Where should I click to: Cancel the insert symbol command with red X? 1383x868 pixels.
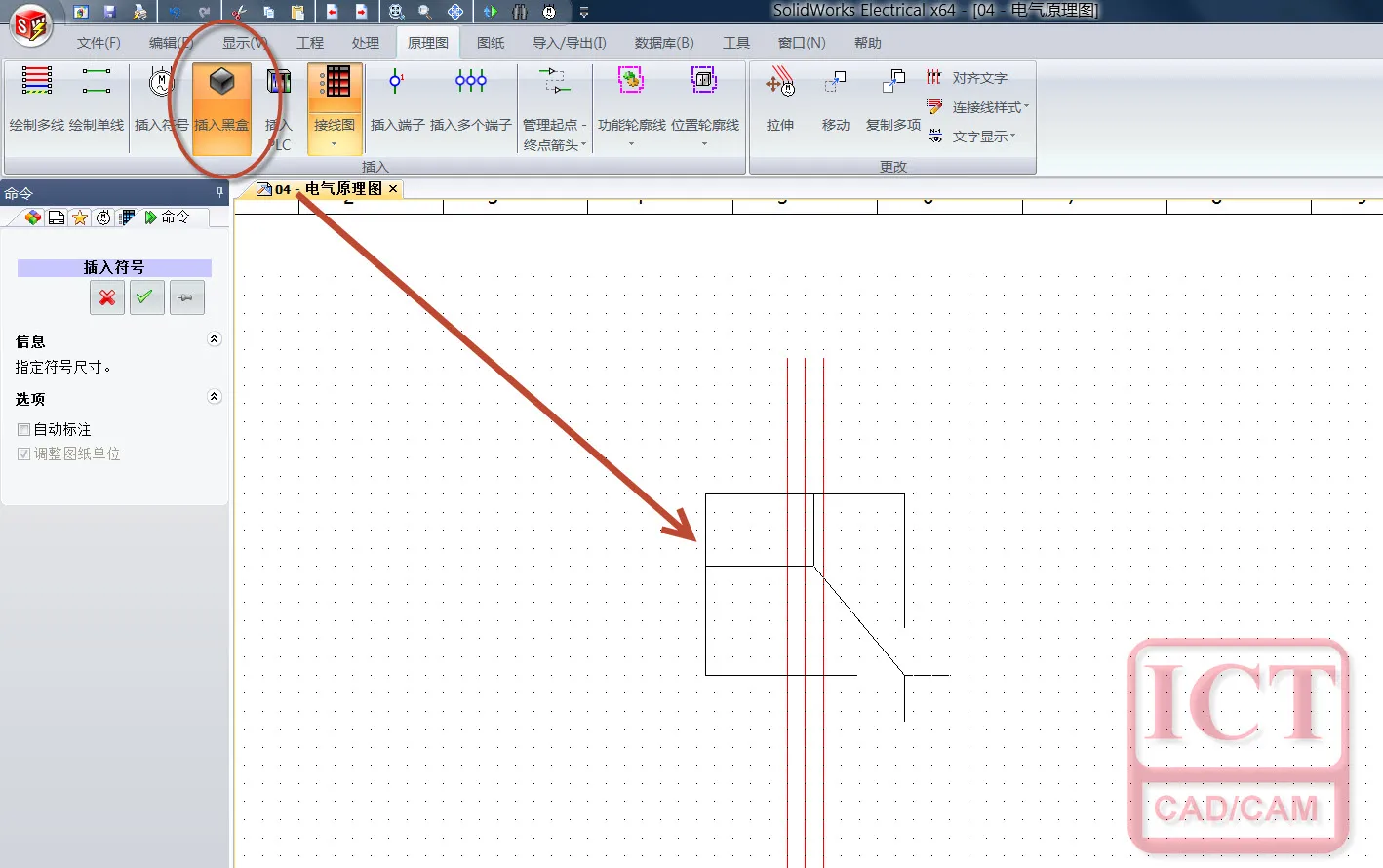tap(107, 297)
